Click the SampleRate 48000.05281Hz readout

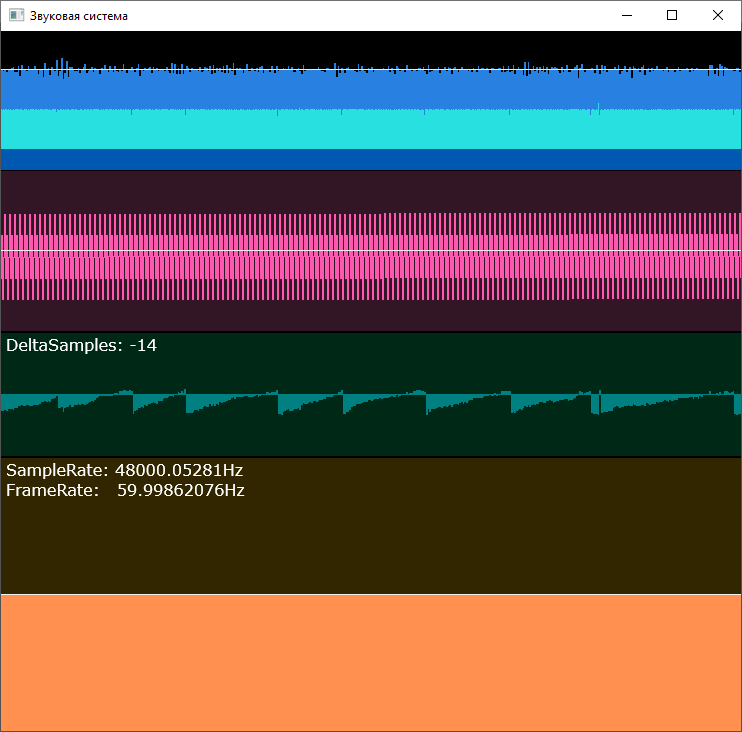[124, 470]
